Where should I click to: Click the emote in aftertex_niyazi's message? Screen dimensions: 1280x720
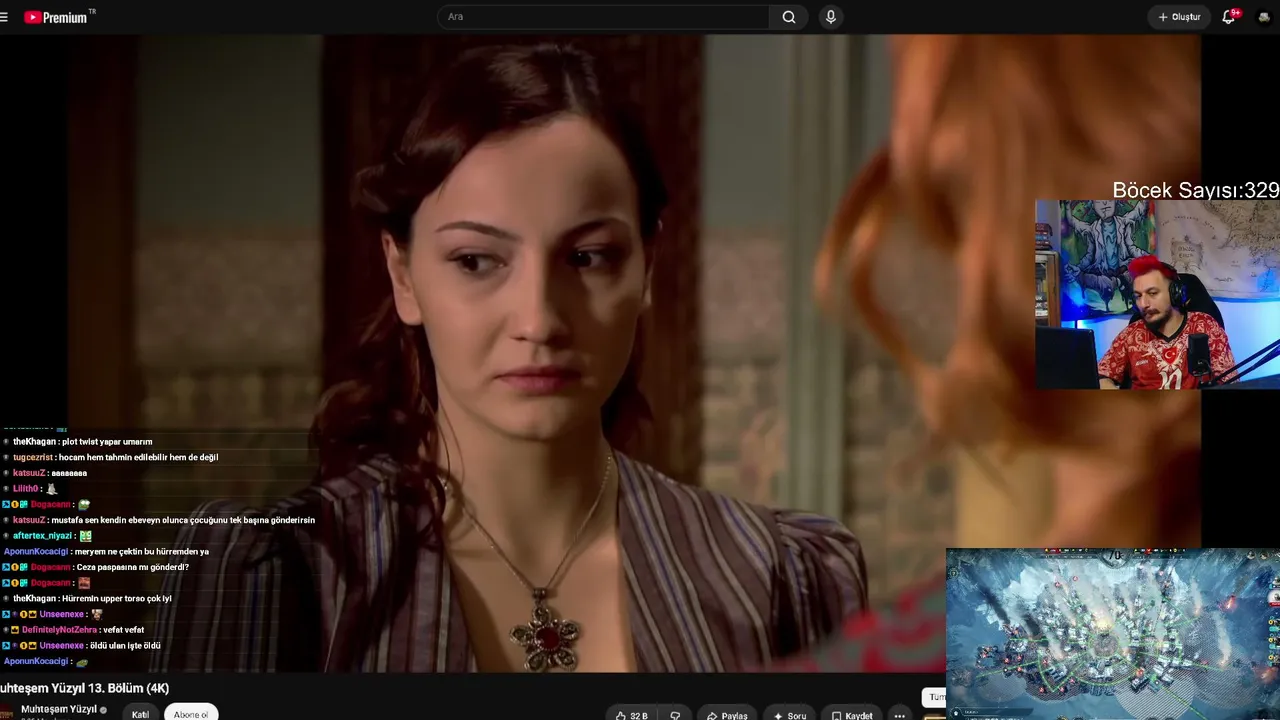tap(86, 536)
